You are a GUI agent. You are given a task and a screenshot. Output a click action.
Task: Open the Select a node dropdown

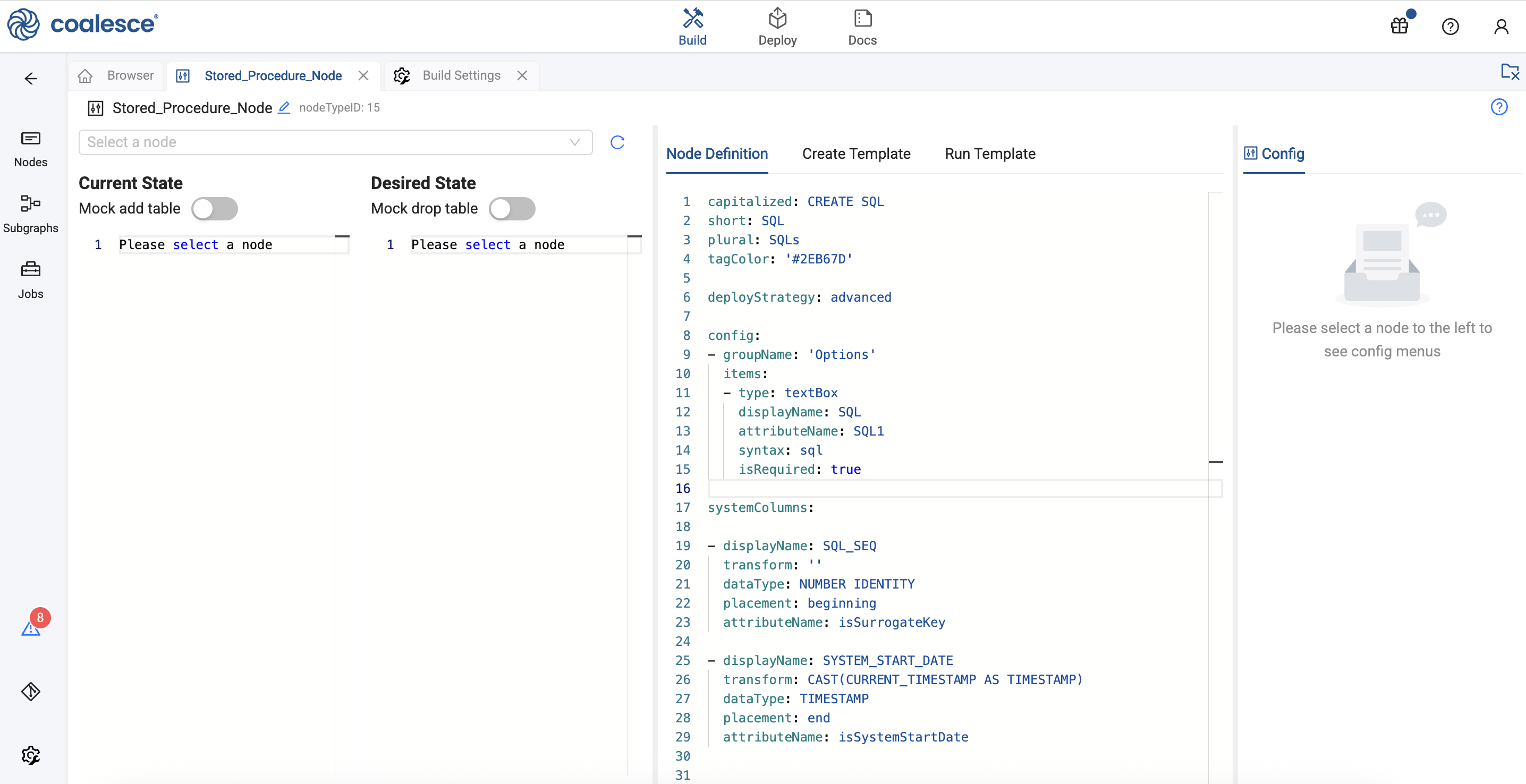(x=335, y=142)
